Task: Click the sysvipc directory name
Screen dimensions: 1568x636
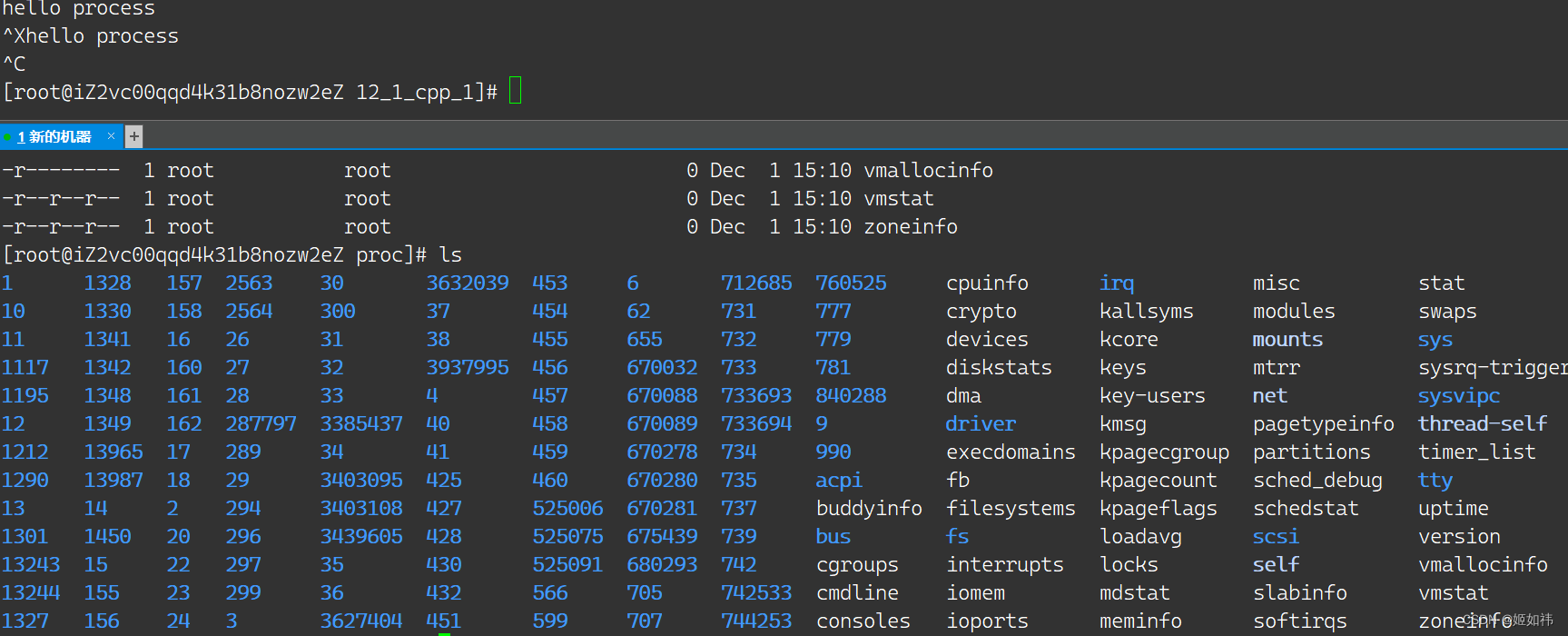Action: pos(1459,396)
